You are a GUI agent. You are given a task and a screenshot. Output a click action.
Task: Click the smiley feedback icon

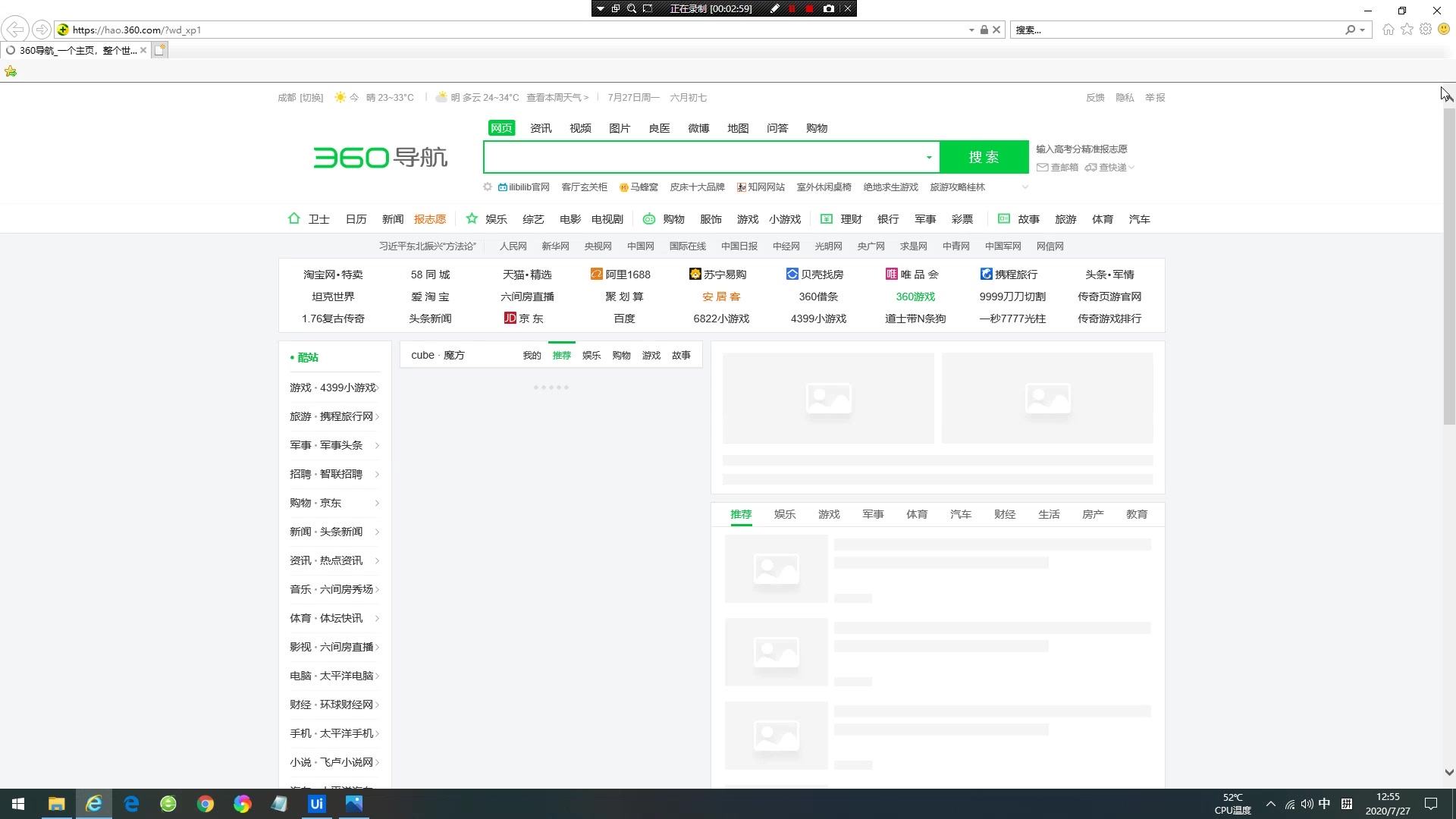click(x=1444, y=30)
